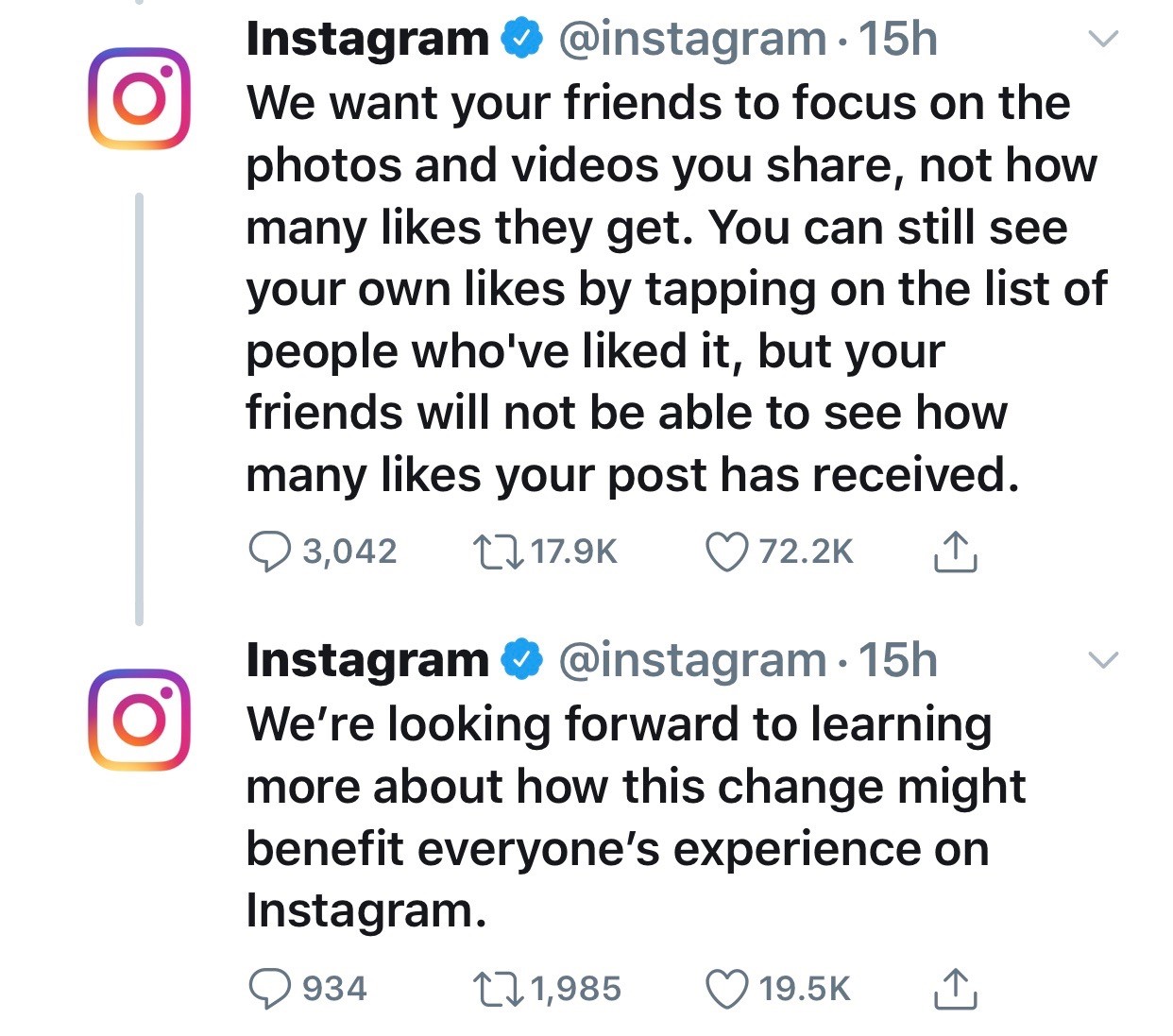Open the @instagram handle on second tweet
1173x1036 pixels.
click(692, 659)
